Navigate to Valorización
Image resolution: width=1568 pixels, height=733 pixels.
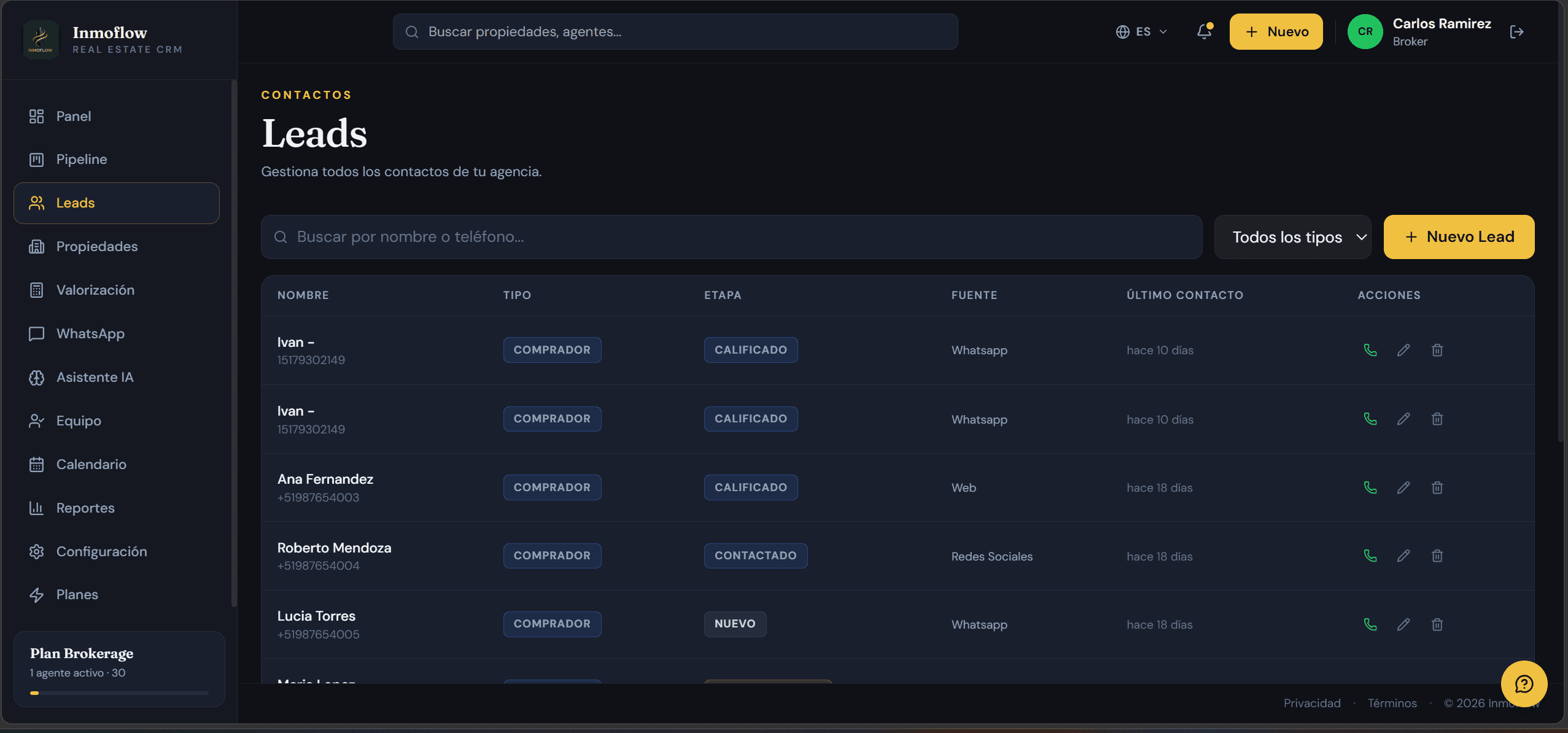click(x=117, y=290)
